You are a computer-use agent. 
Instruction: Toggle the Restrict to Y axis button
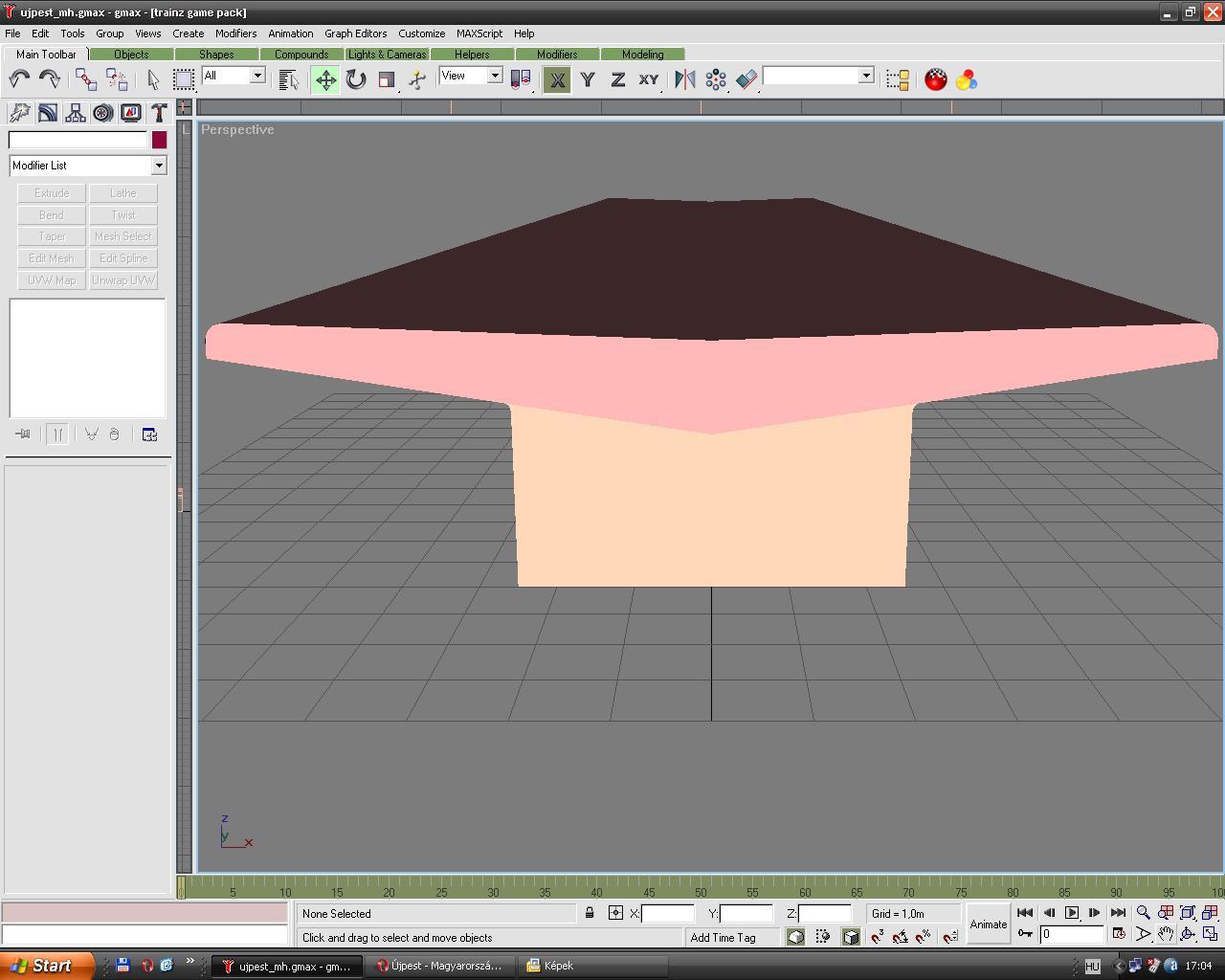coord(588,80)
